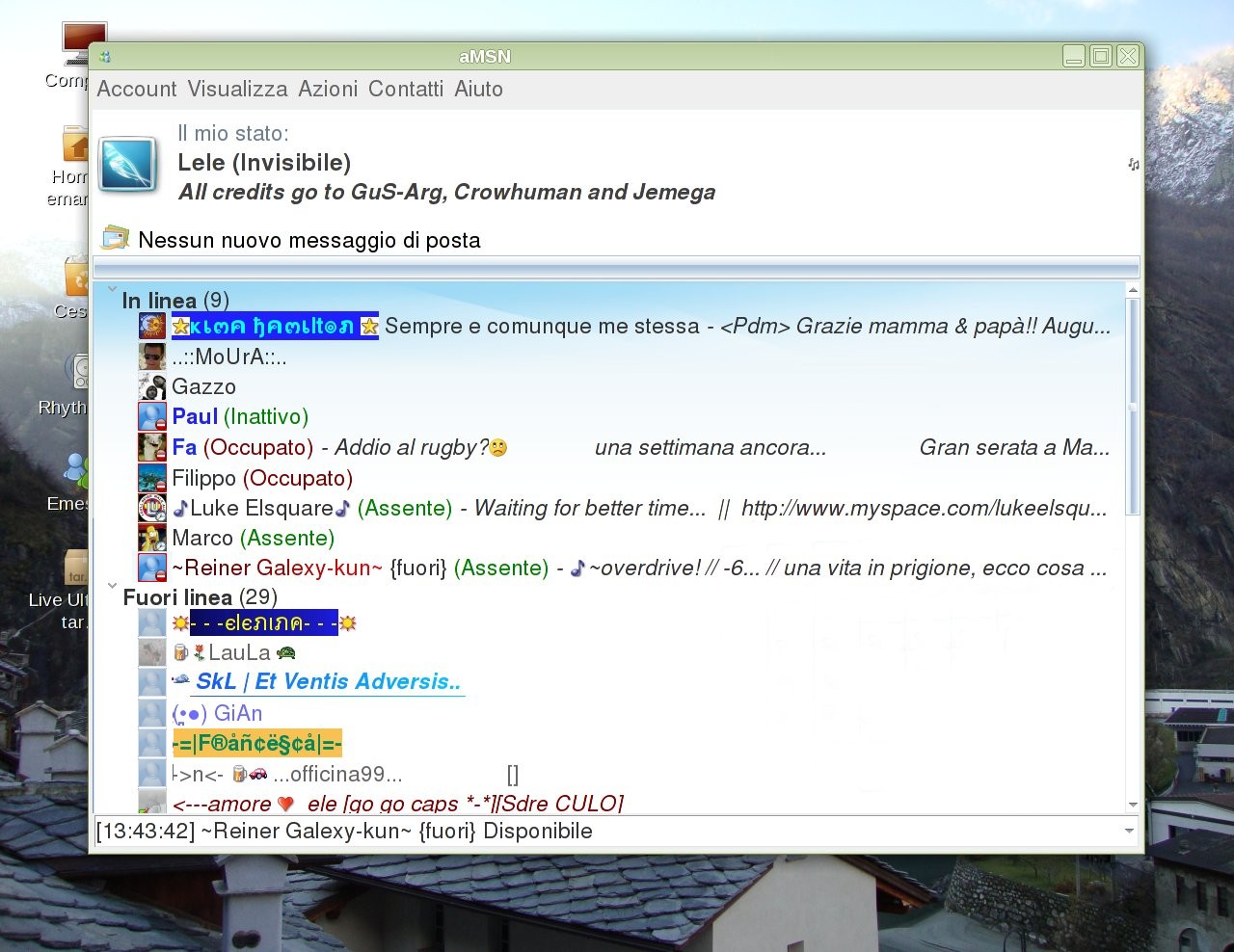This screenshot has width=1234, height=952.
Task: Click the aMSN window menu icon
Action: pyautogui.click(x=105, y=57)
